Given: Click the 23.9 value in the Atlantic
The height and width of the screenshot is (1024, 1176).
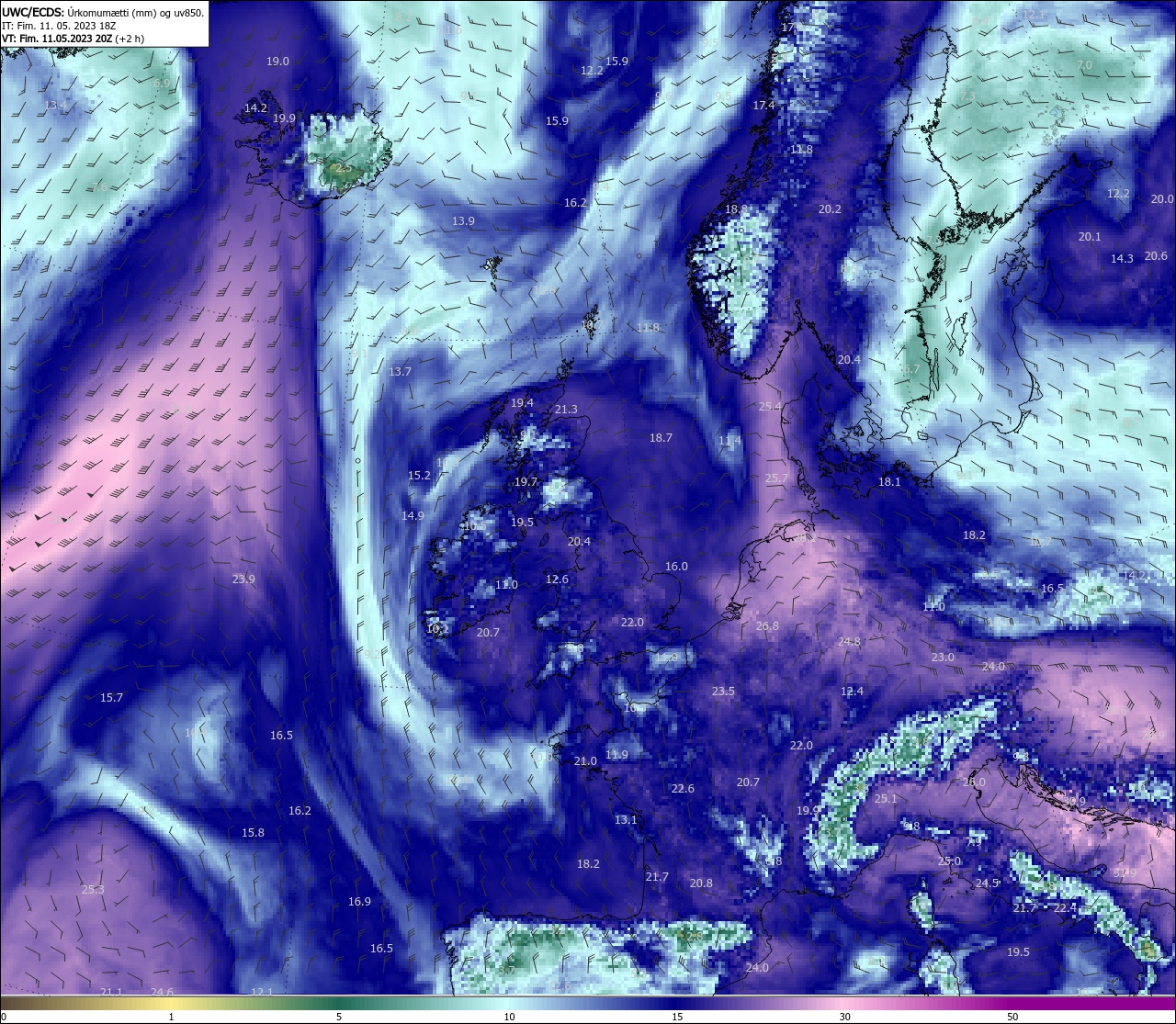Looking at the screenshot, I should [x=243, y=580].
